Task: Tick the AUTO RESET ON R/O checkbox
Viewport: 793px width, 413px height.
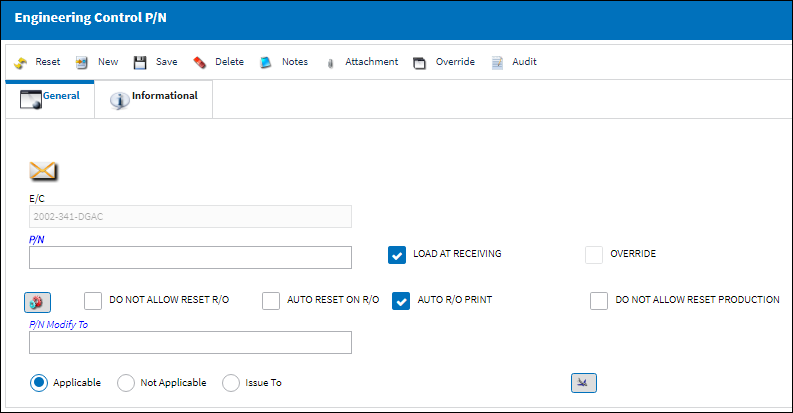Action: pos(271,301)
